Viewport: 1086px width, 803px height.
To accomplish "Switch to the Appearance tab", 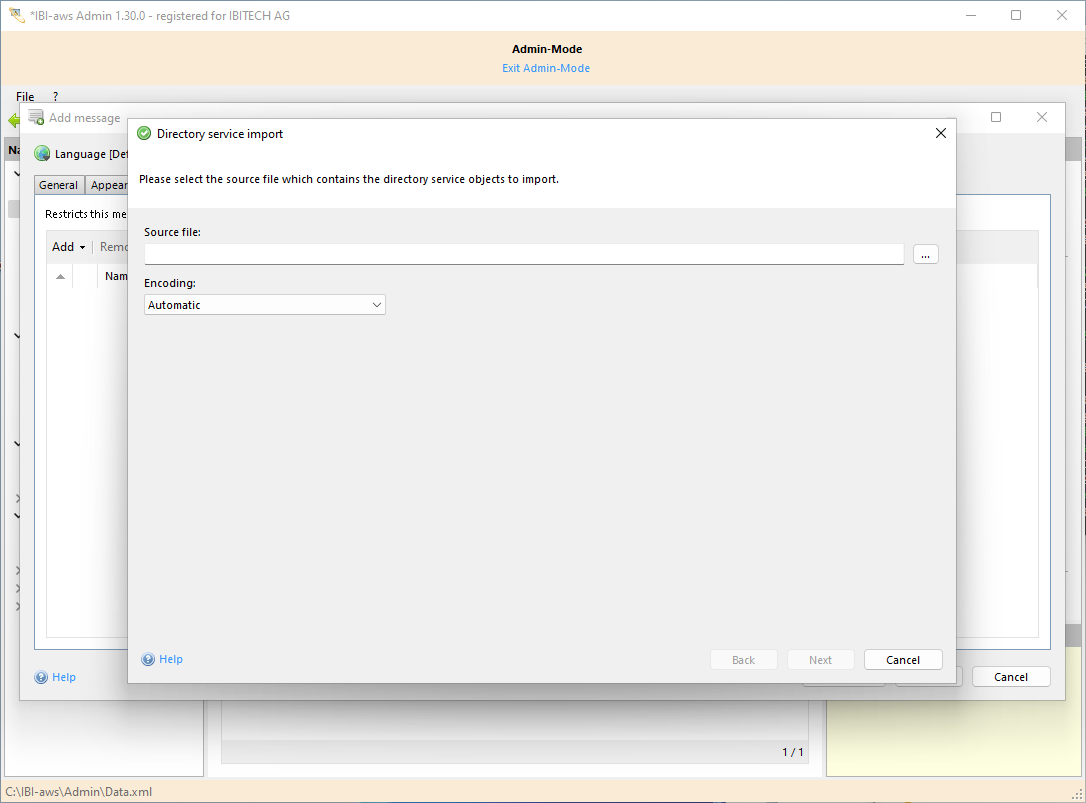I will click(109, 184).
